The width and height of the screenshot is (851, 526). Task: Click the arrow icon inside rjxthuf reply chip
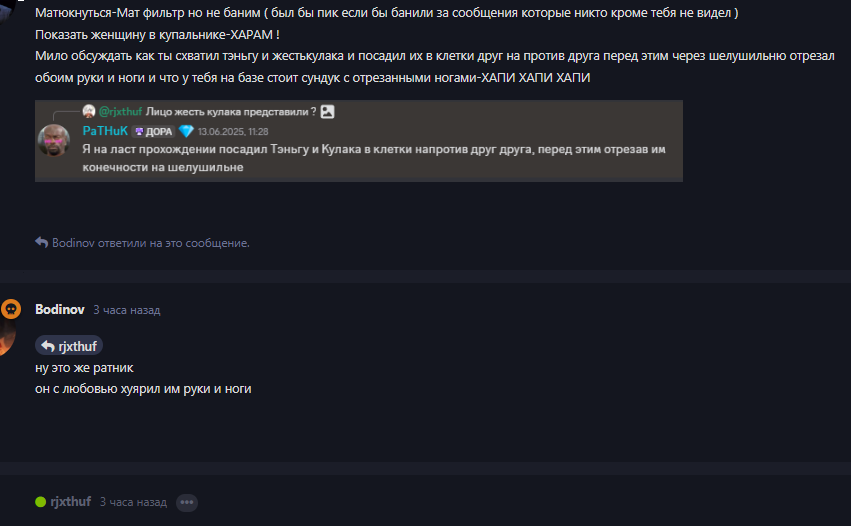48,346
